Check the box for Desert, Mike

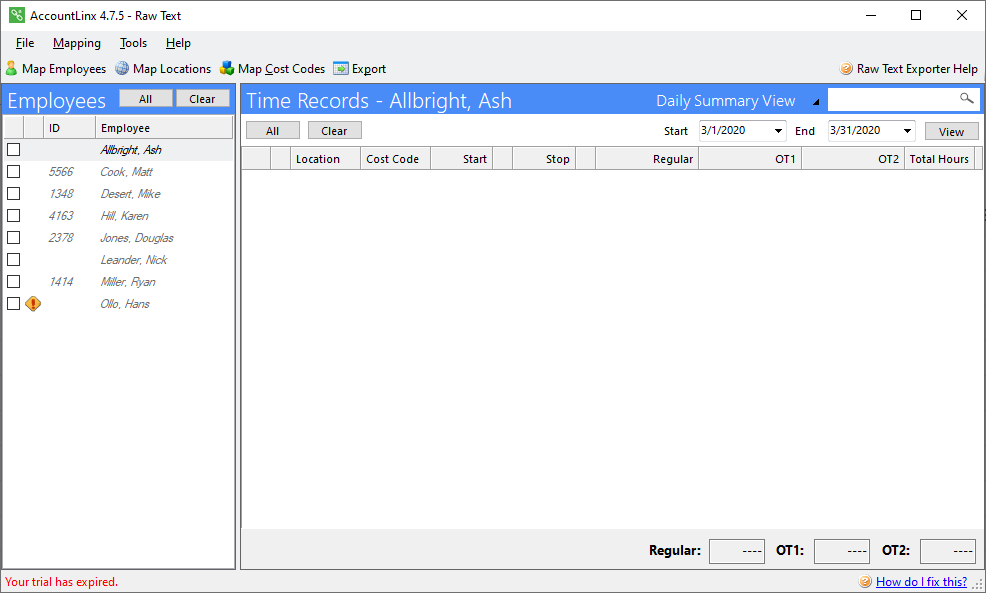point(13,194)
